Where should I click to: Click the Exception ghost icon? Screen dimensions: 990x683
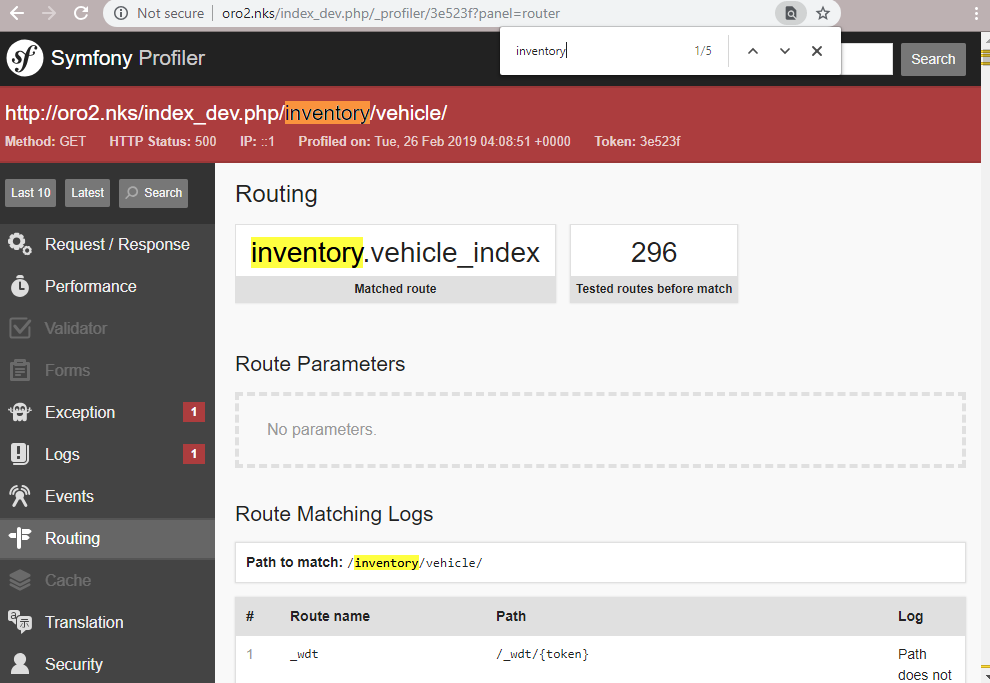tap(20, 413)
